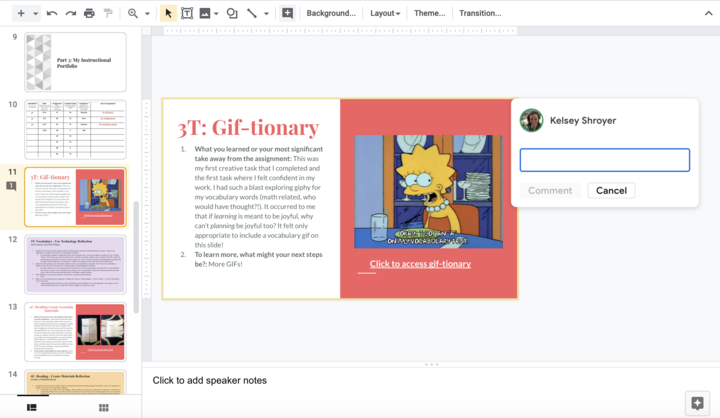Open the new slide layout dropdown arrow
Image resolution: width=720 pixels, height=418 pixels.
[x=35, y=14]
